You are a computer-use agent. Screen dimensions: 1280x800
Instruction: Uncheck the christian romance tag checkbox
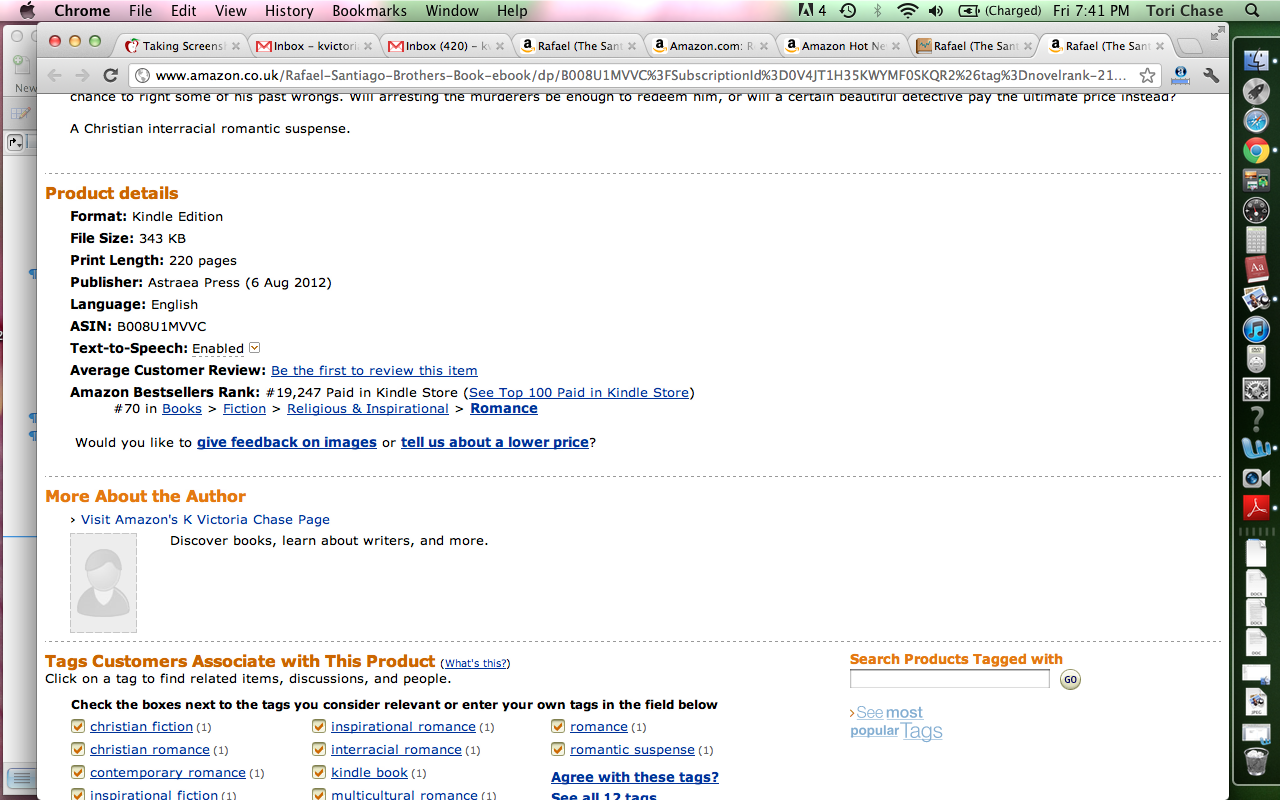(x=78, y=750)
